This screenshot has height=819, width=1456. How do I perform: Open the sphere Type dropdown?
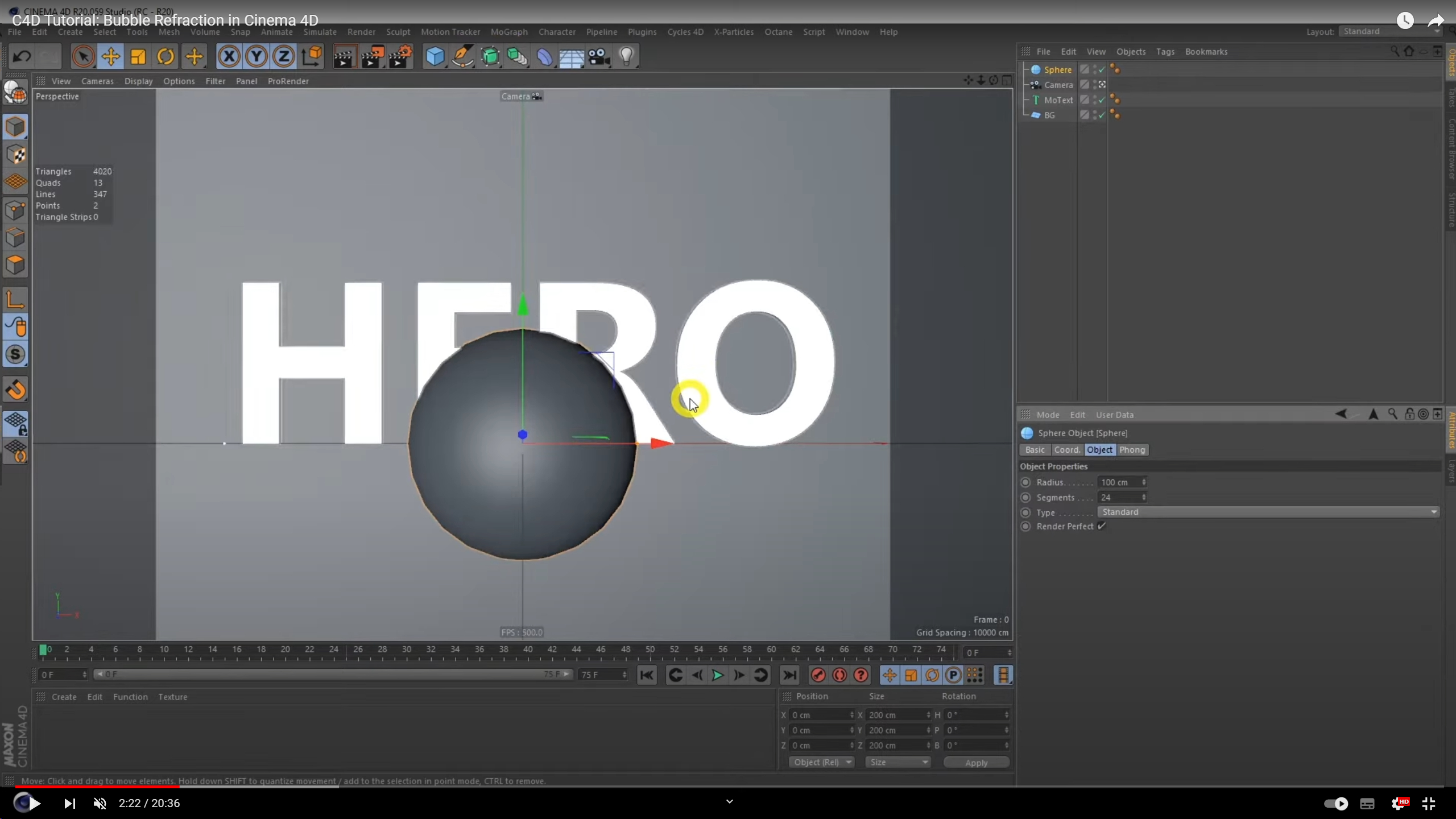pos(1269,512)
